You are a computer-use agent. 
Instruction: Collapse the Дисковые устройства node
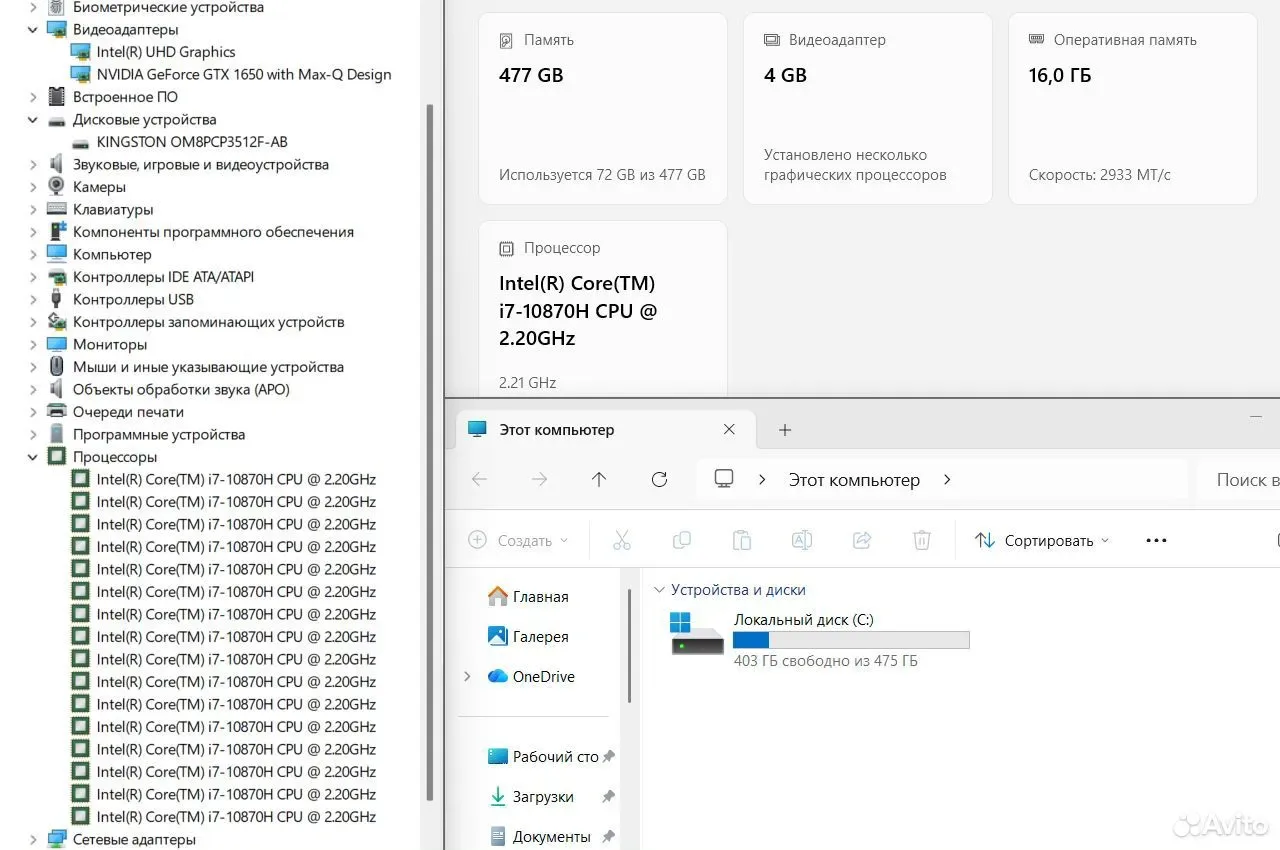33,120
